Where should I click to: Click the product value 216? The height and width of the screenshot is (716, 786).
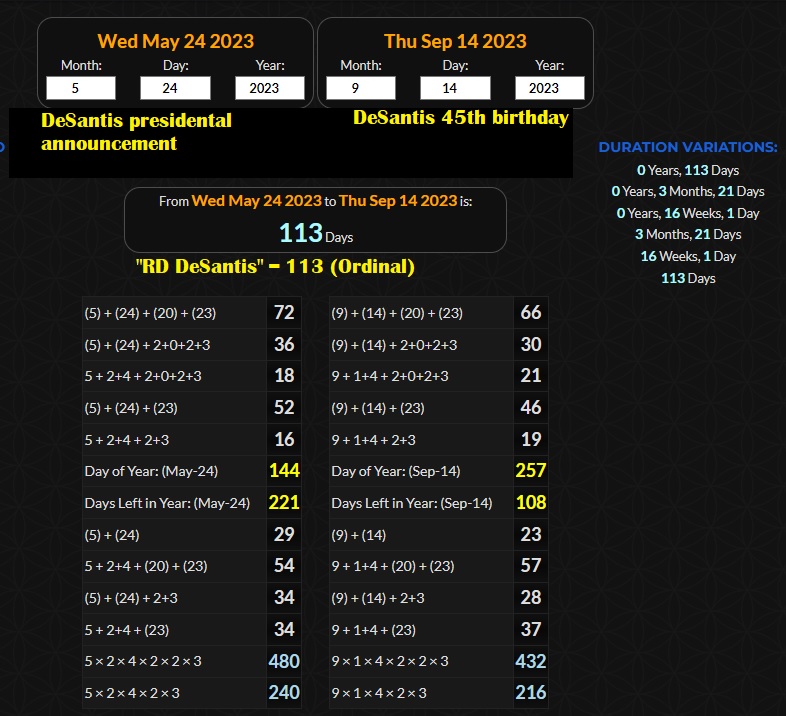tap(531, 692)
